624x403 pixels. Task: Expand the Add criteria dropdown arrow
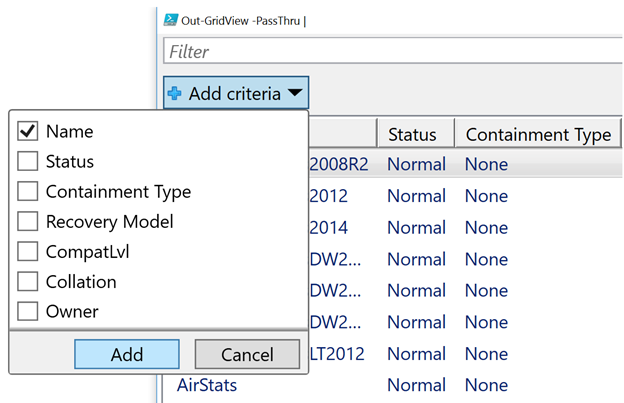pos(294,94)
